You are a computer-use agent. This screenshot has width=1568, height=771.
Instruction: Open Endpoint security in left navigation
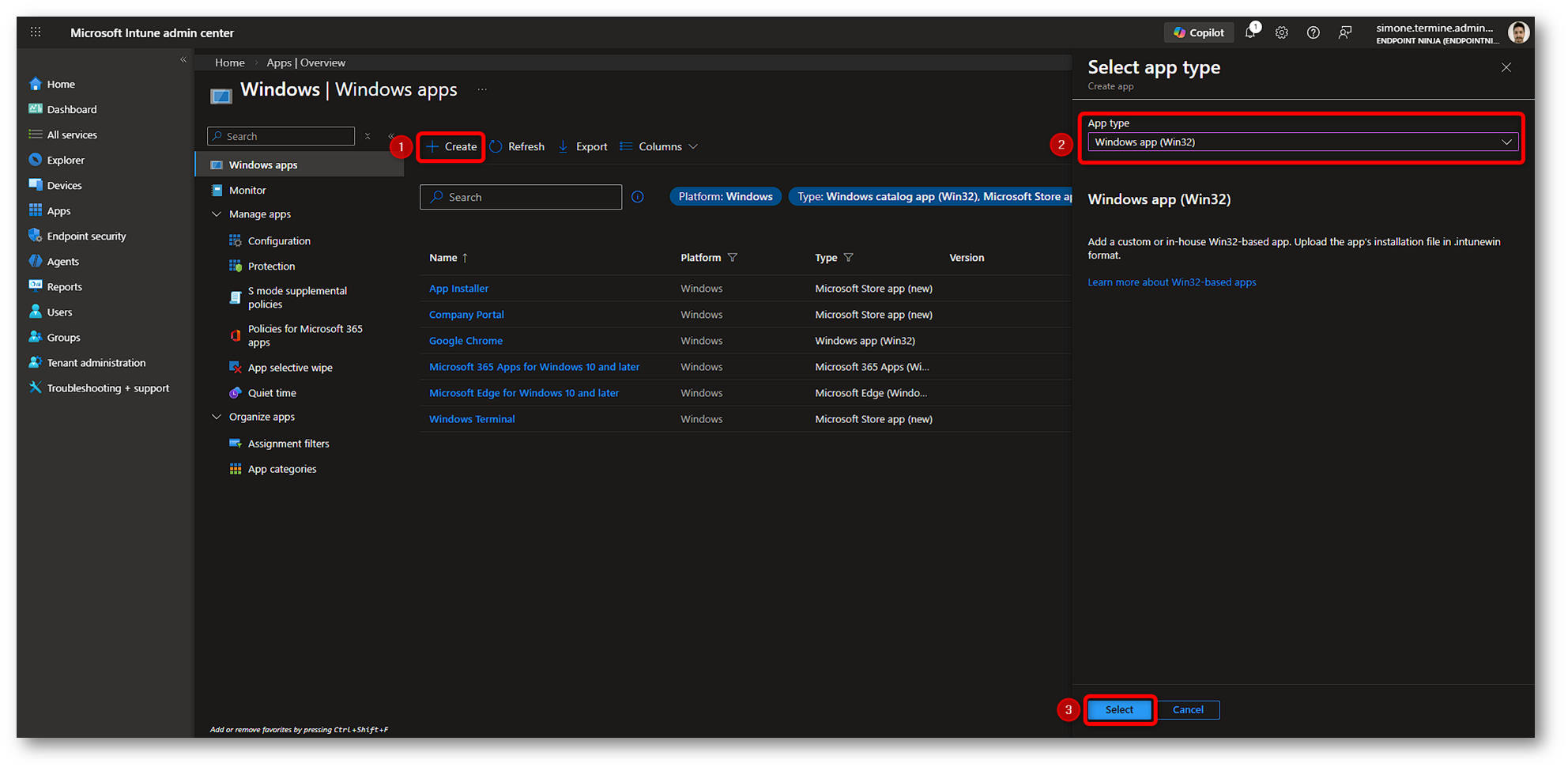pyautogui.click(x=86, y=236)
